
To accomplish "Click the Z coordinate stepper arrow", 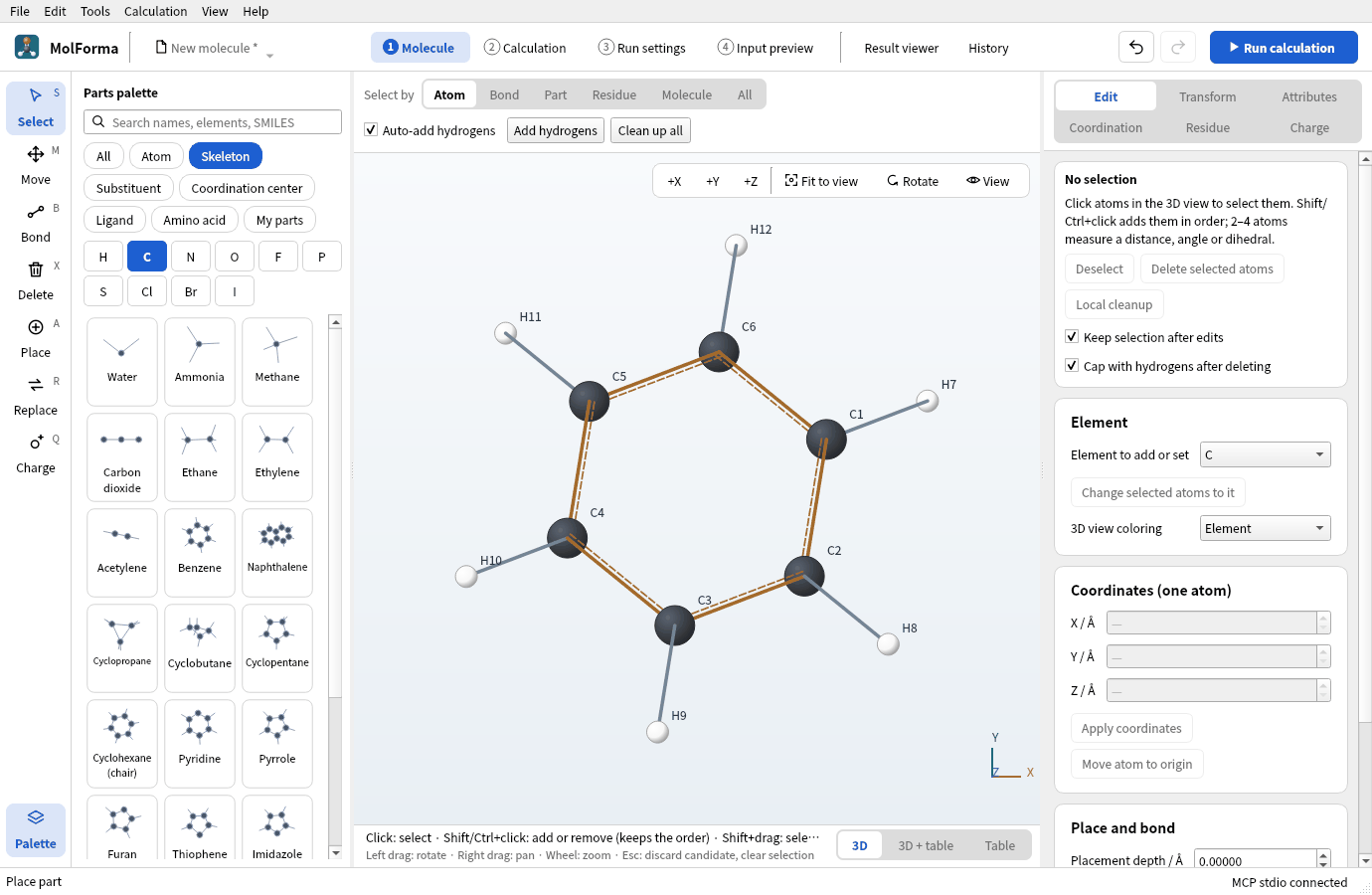I will 1323,690.
